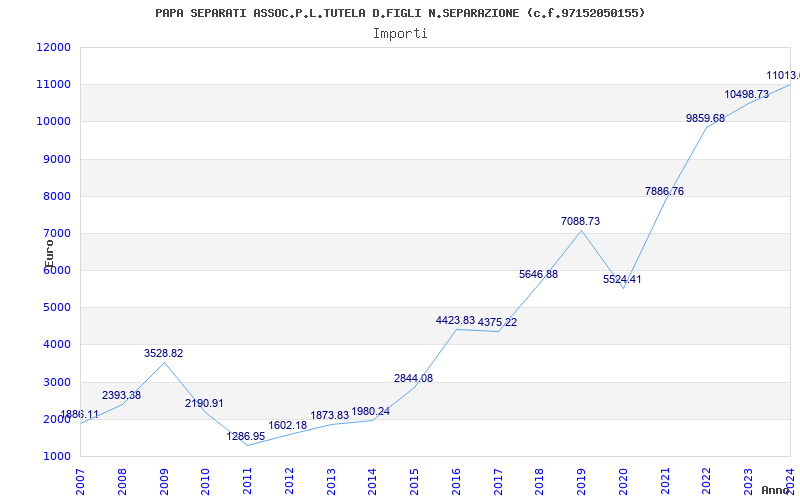Select the 7088.73 value label
Image resolution: width=800 pixels, height=500 pixels.
[x=581, y=221]
